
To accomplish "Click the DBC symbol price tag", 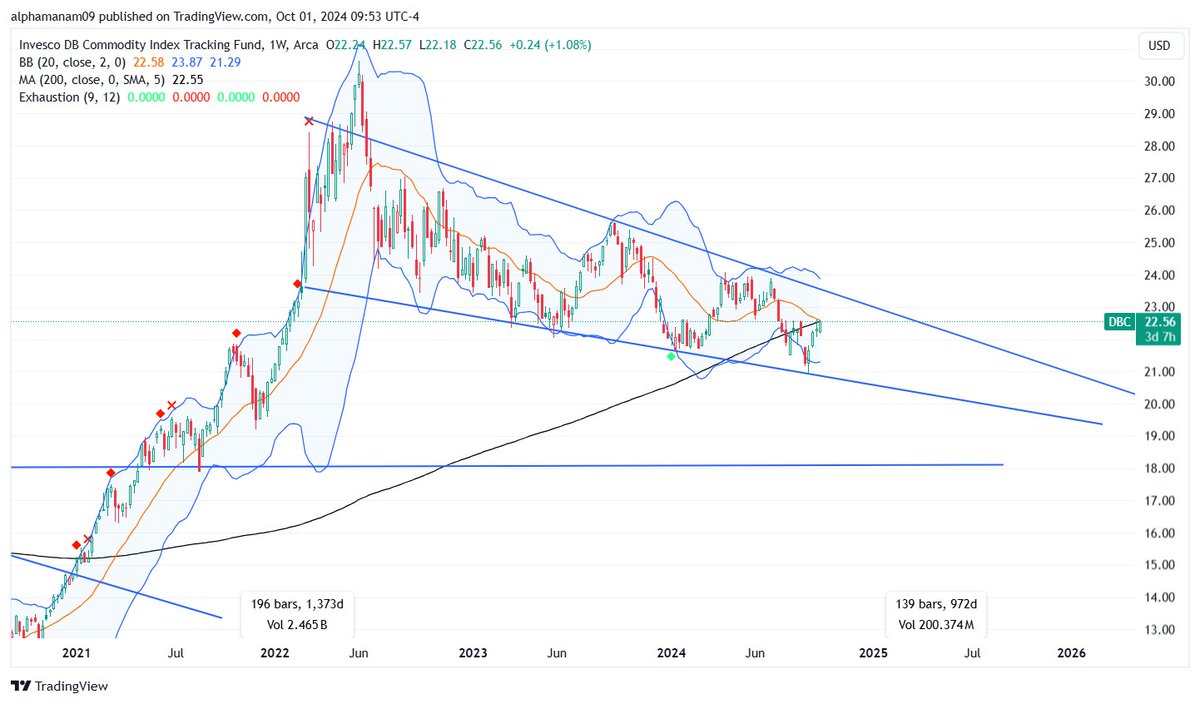I will [x=1118, y=322].
